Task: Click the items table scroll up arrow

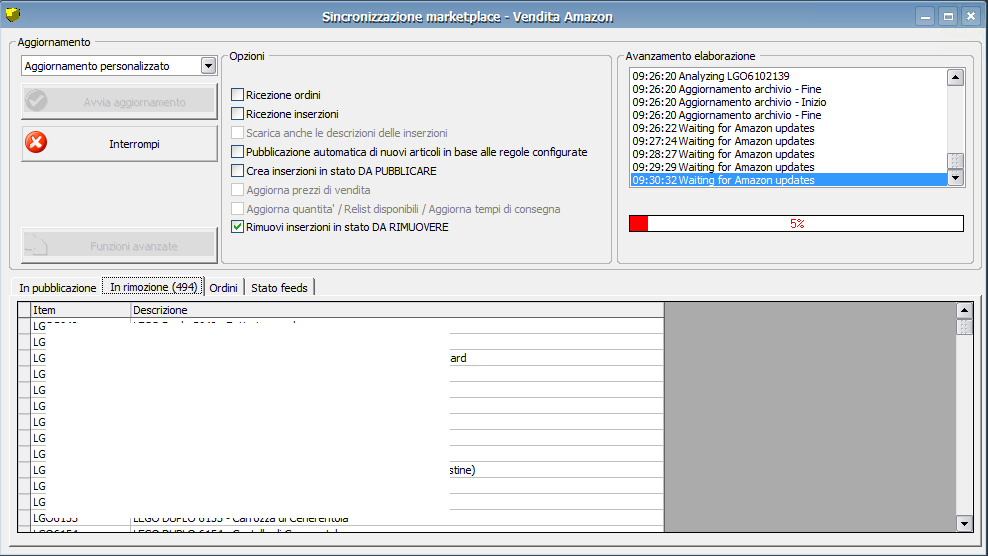Action: coord(964,310)
